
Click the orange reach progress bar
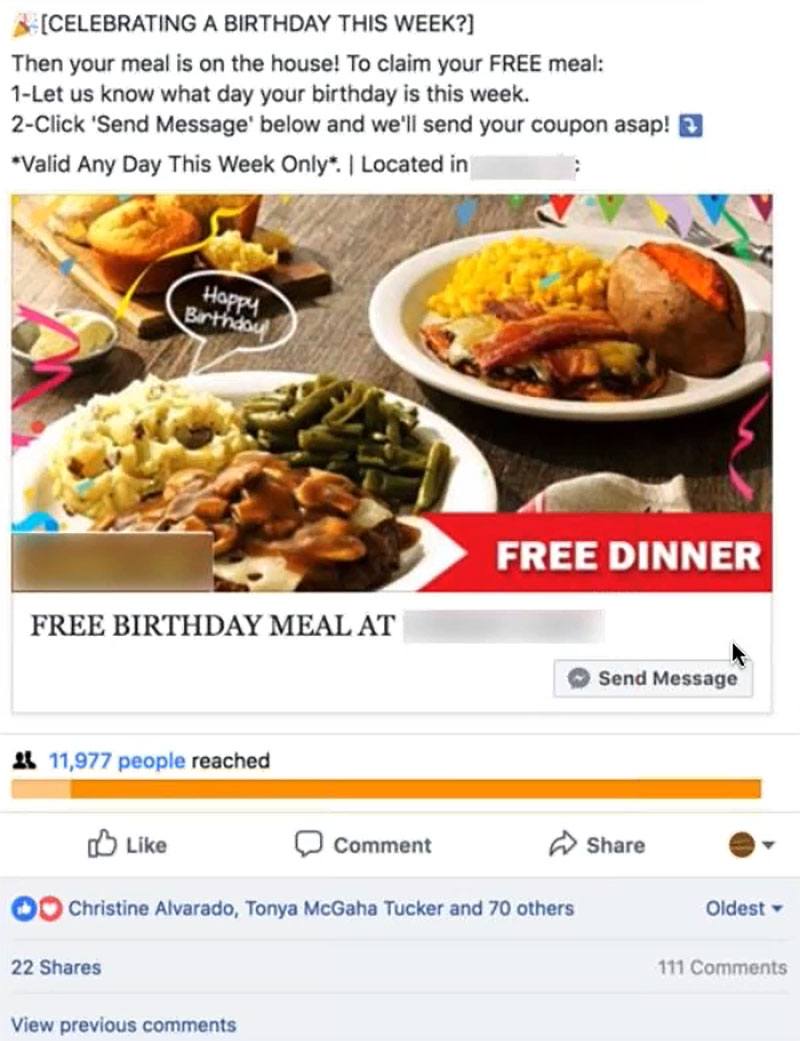click(x=386, y=789)
